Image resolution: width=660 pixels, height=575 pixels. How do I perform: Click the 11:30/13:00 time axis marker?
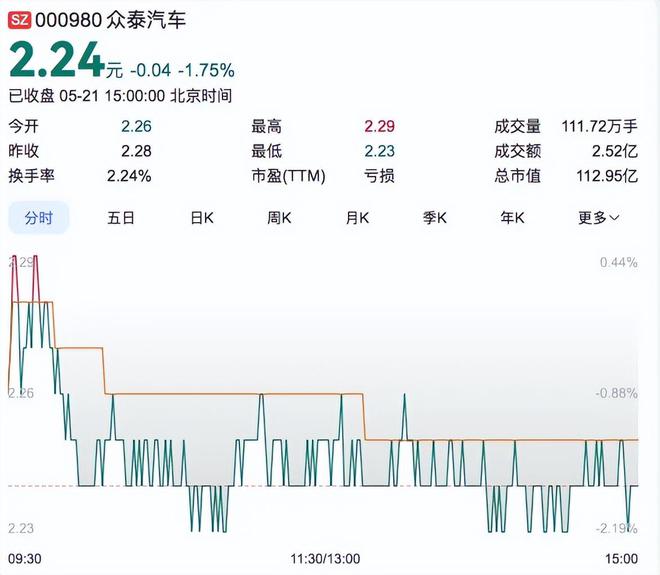(325, 558)
